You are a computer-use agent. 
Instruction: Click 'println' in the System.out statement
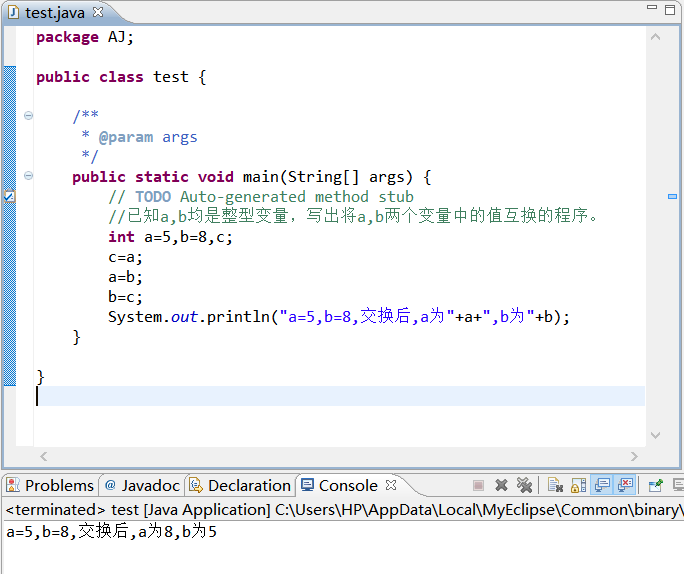[238, 317]
